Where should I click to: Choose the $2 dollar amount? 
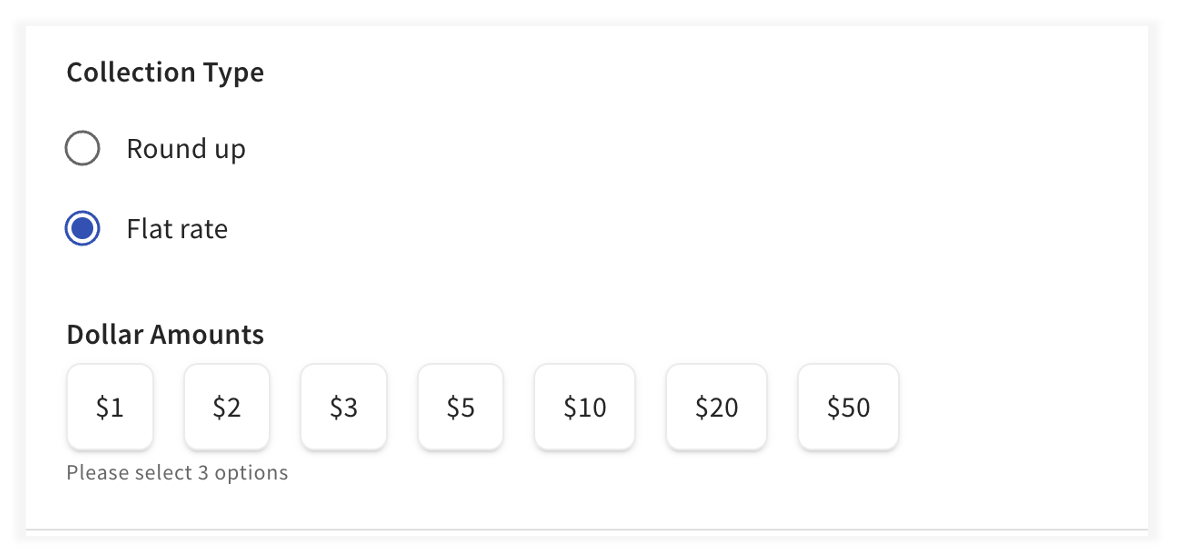[x=227, y=407]
